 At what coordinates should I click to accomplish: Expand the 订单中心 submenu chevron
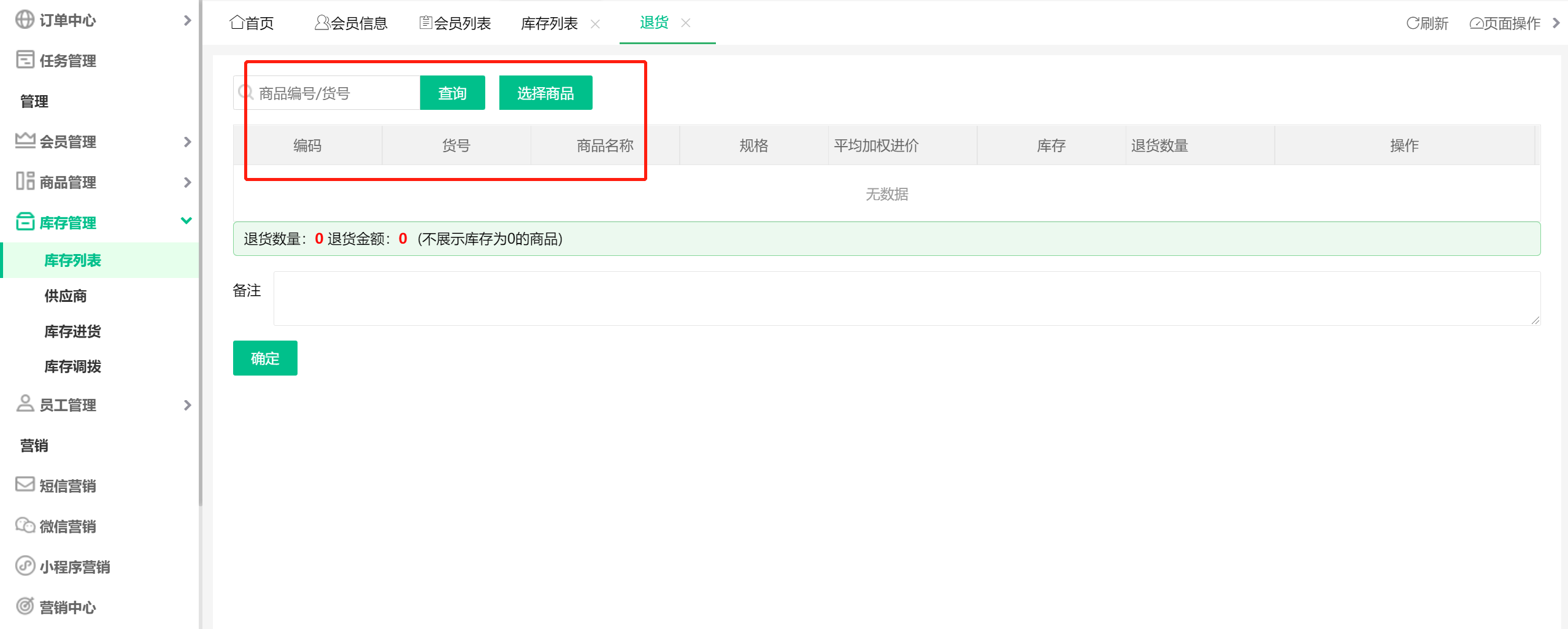(187, 20)
